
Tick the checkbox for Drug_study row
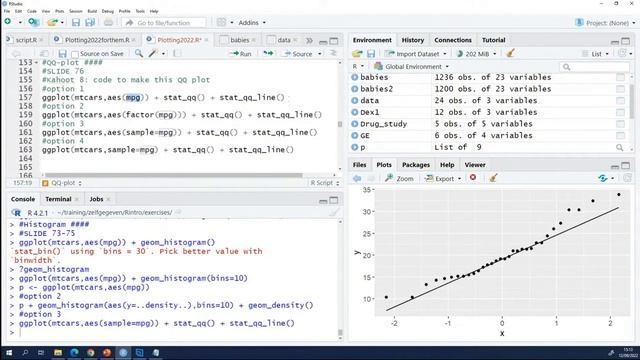[x=620, y=124]
